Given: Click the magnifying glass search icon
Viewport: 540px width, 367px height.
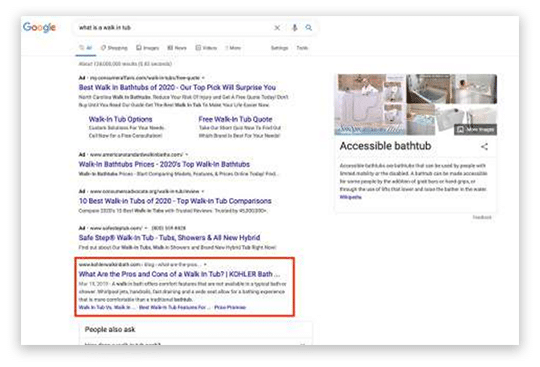Looking at the screenshot, I should pos(309,28).
